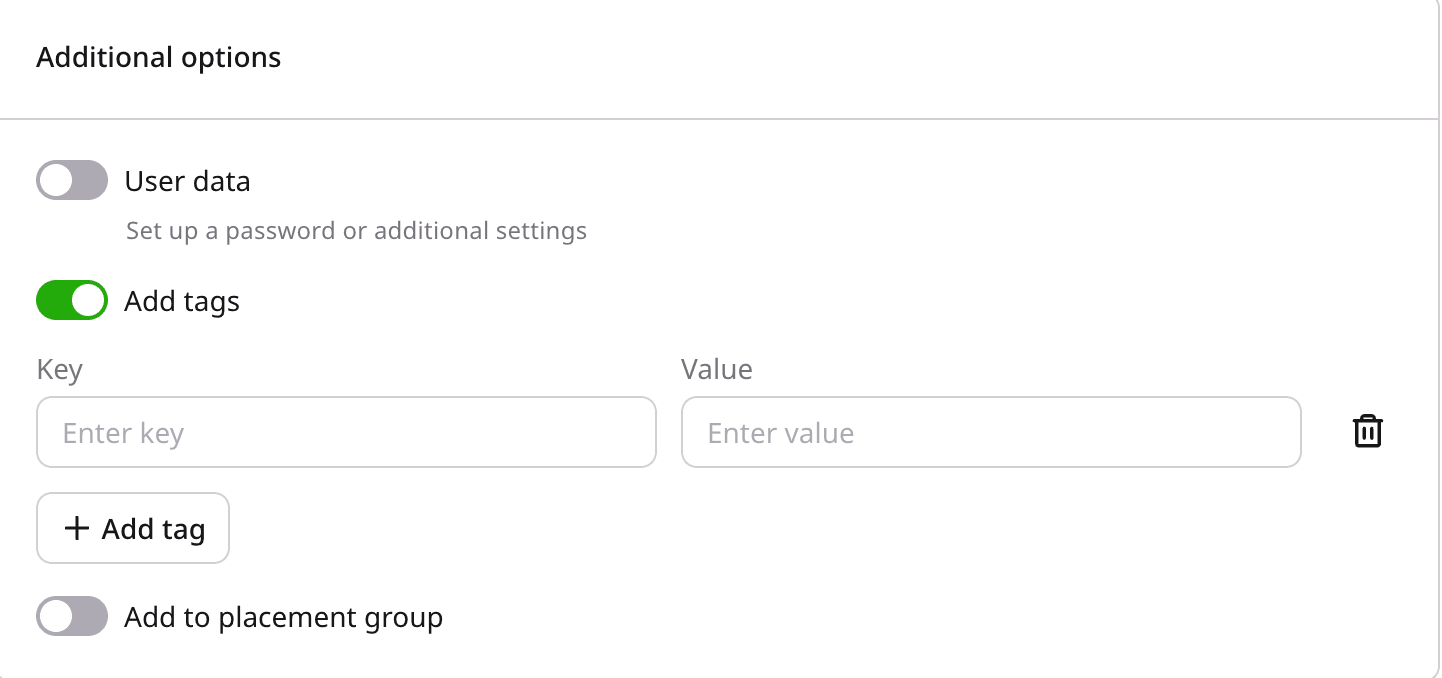Click the password or additional settings hint

pos(356,232)
